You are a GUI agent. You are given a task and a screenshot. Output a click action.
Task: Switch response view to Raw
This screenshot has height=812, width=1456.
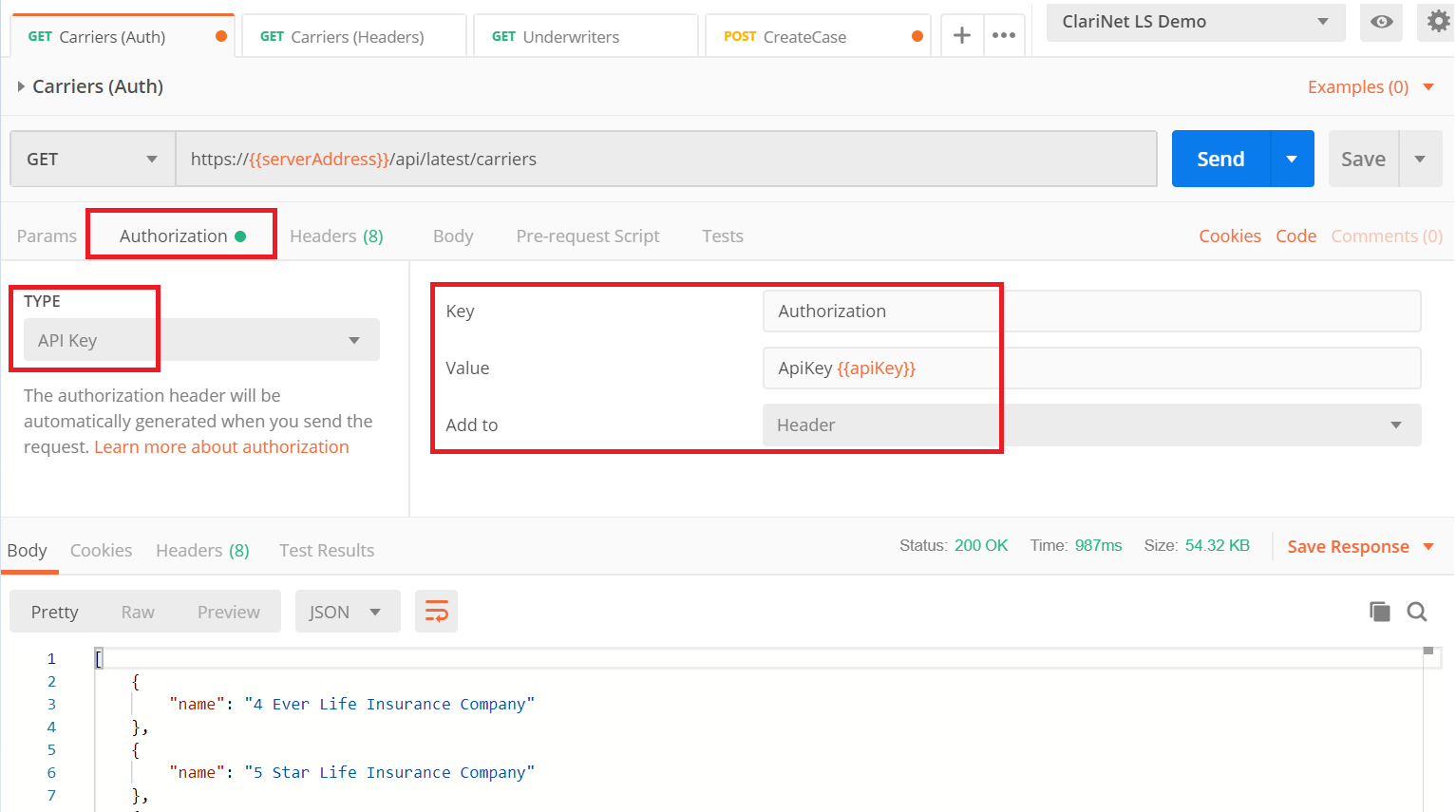[138, 613]
